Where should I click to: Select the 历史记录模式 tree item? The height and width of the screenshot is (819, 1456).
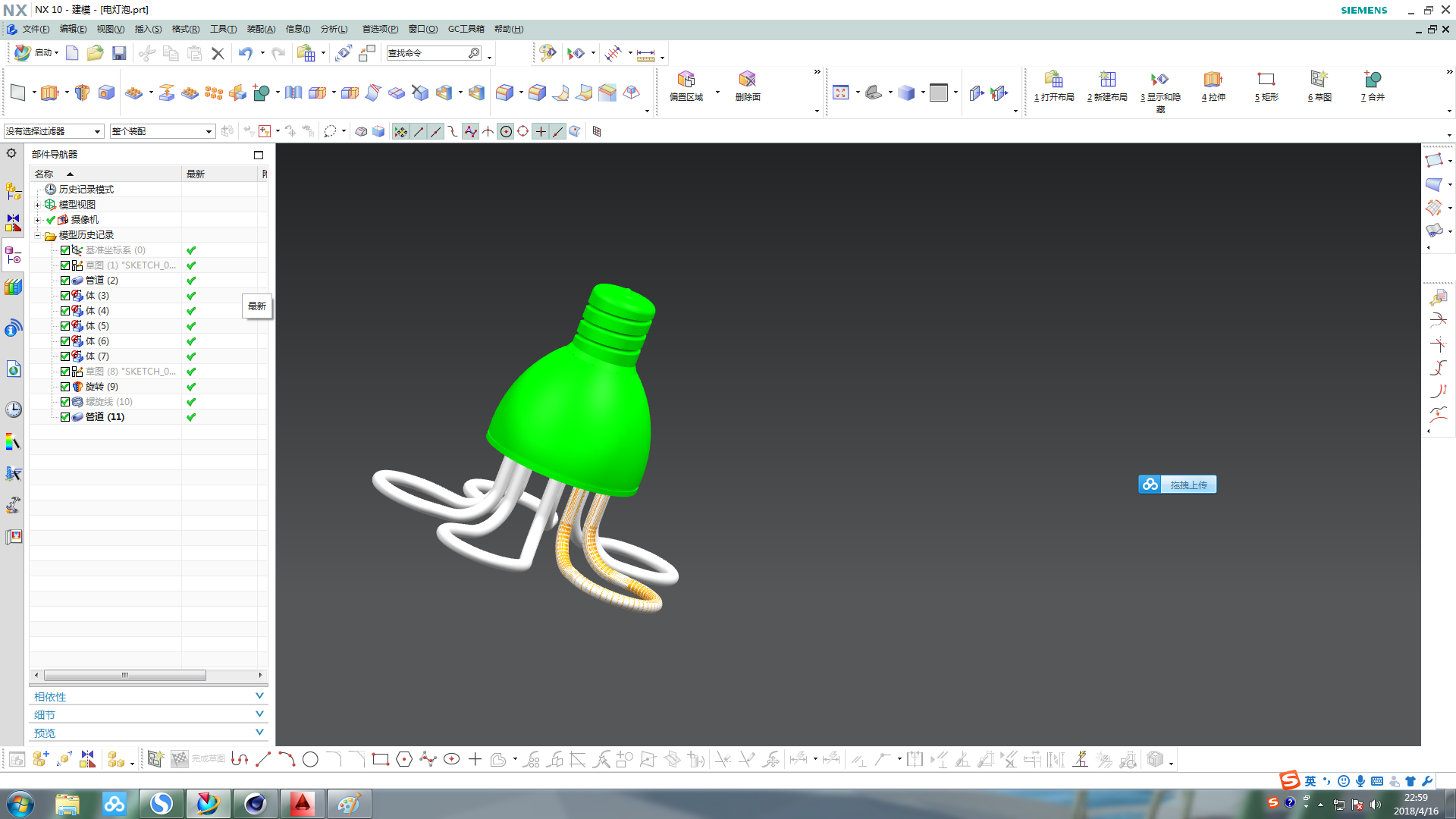(86, 190)
